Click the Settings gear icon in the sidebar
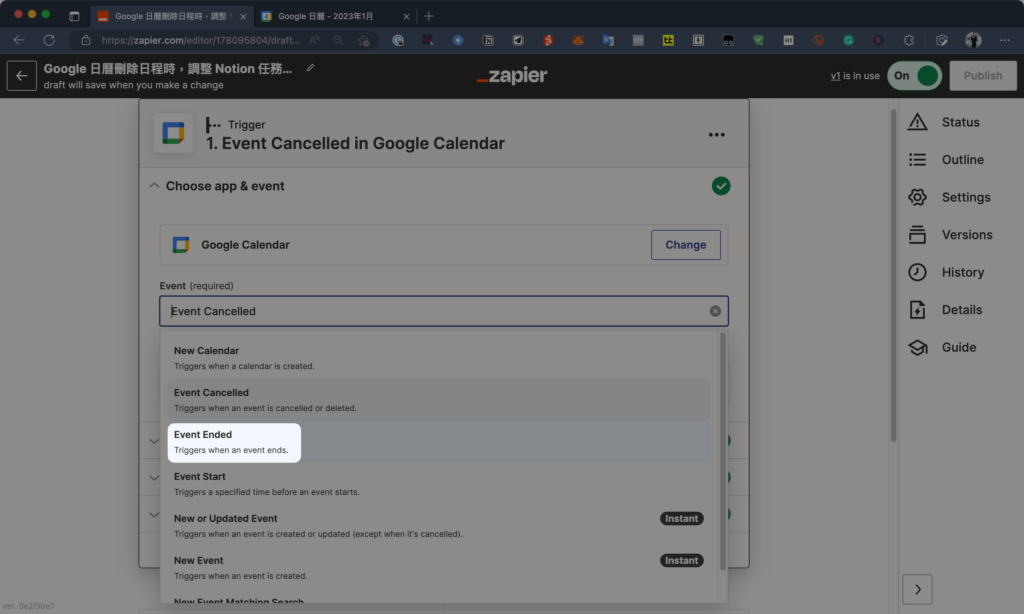Image resolution: width=1024 pixels, height=614 pixels. point(917,197)
